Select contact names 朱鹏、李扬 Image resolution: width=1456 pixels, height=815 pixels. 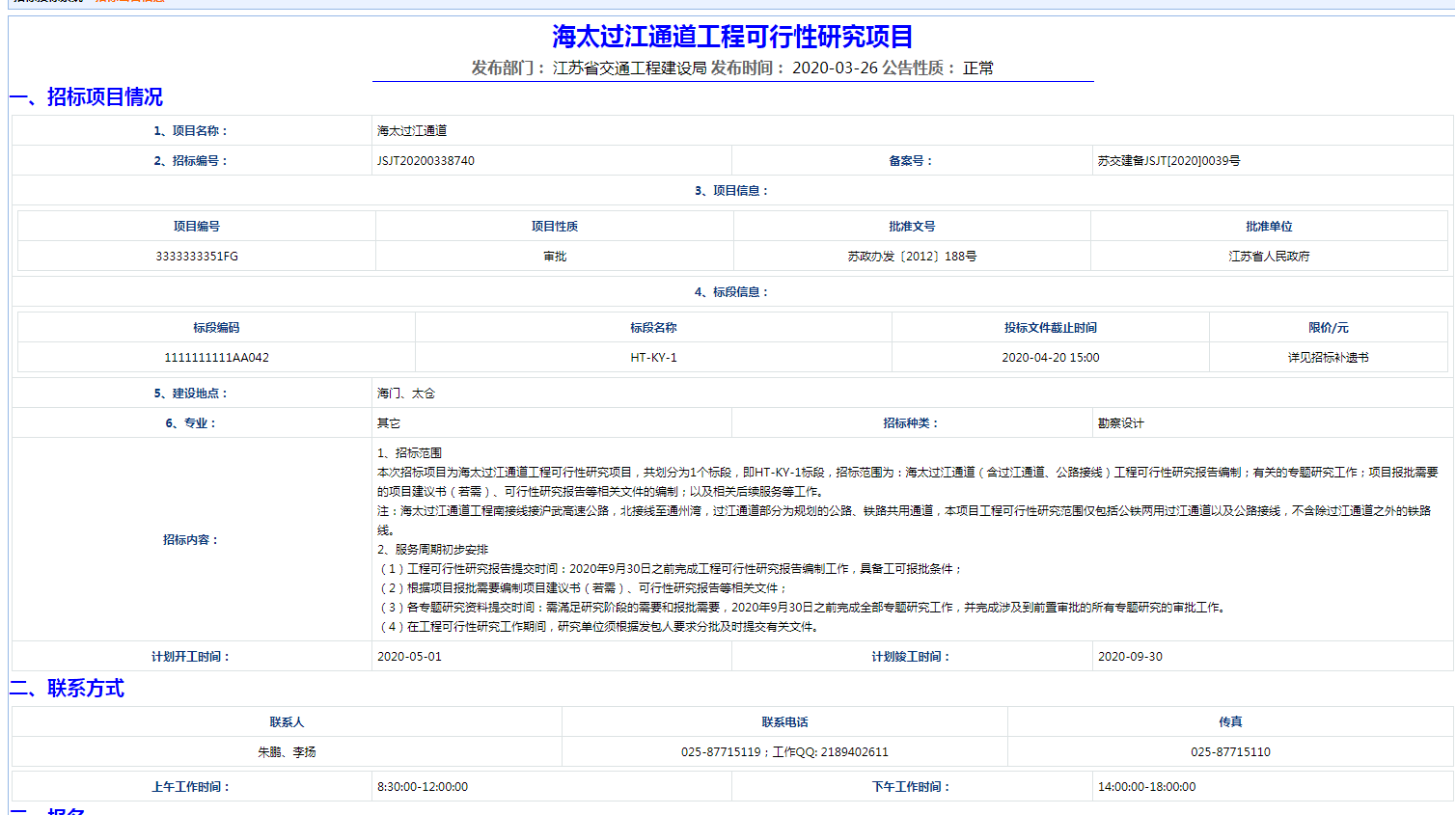(287, 752)
